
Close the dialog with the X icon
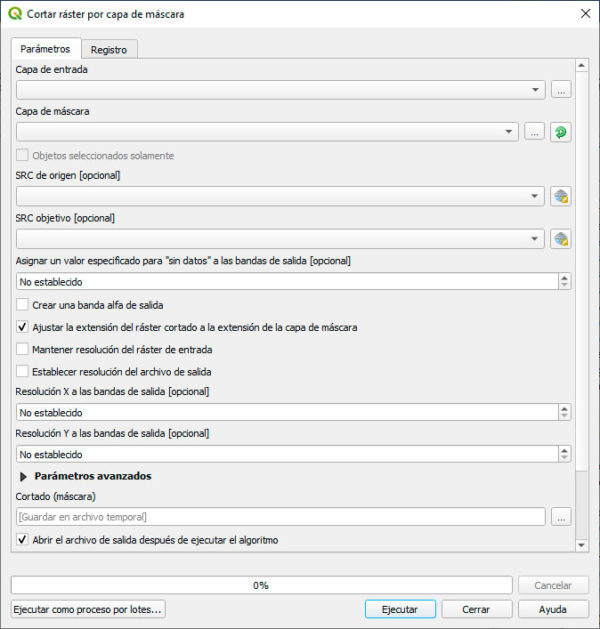586,14
